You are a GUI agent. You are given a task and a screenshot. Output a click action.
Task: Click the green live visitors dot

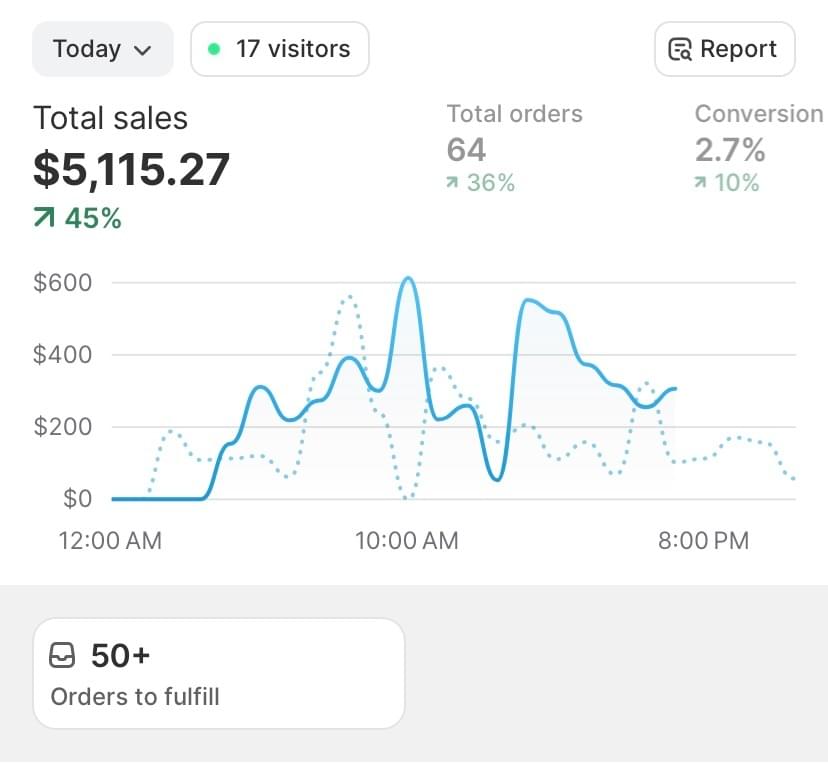(x=214, y=49)
